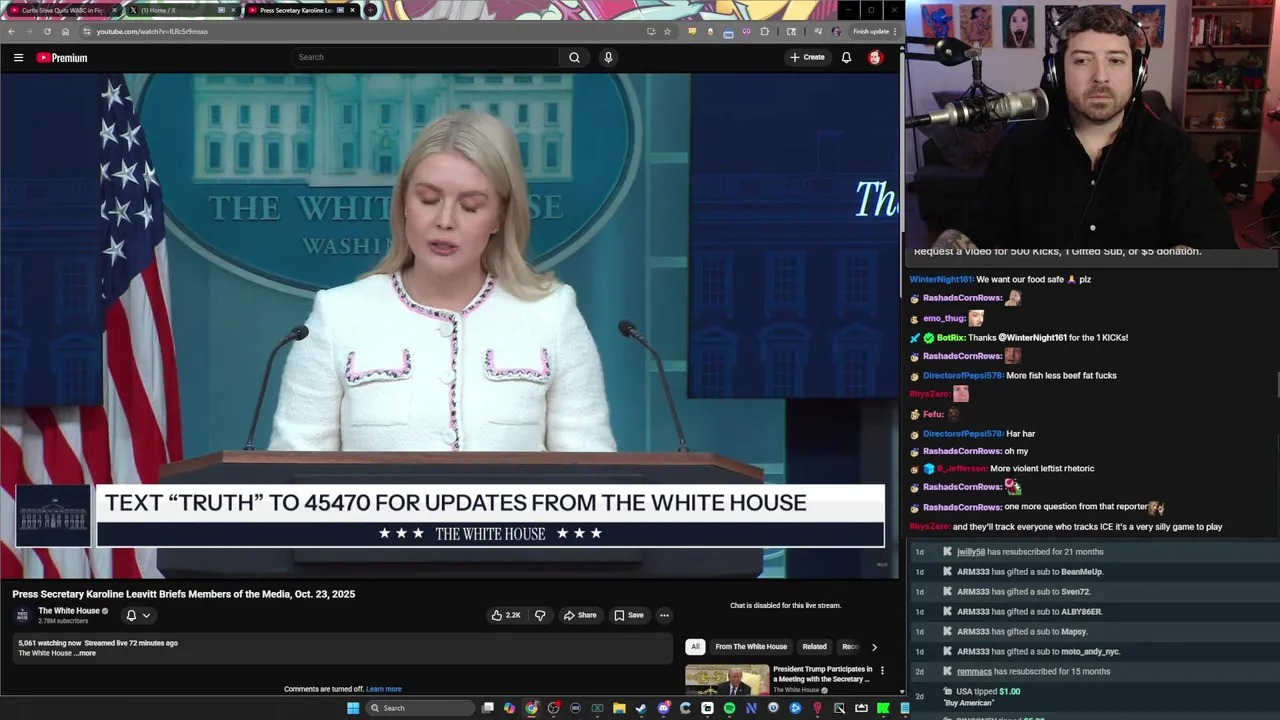Save the video to a playlist
1280x720 pixels.
click(629, 615)
